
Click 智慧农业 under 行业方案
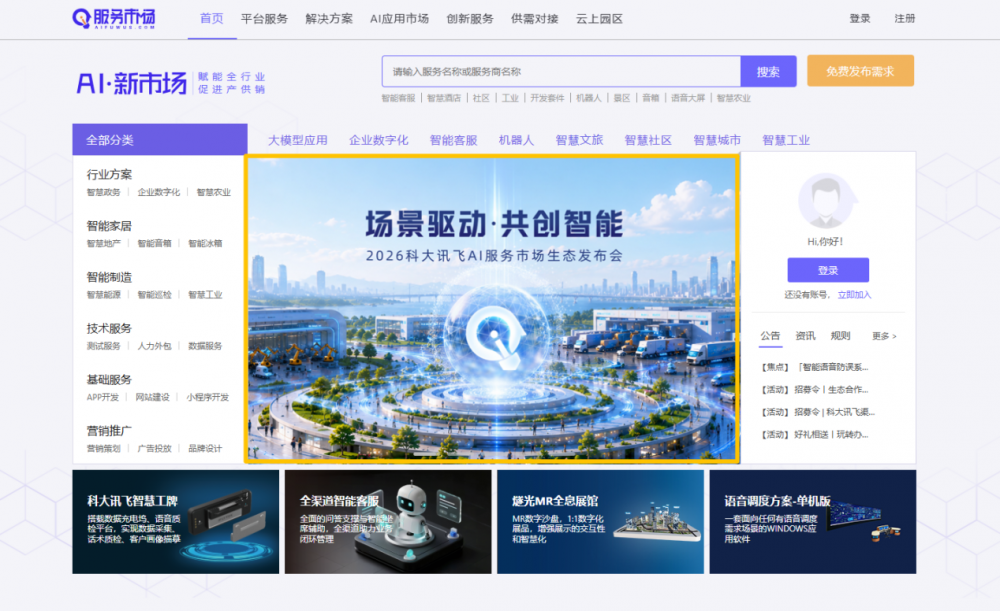214,192
